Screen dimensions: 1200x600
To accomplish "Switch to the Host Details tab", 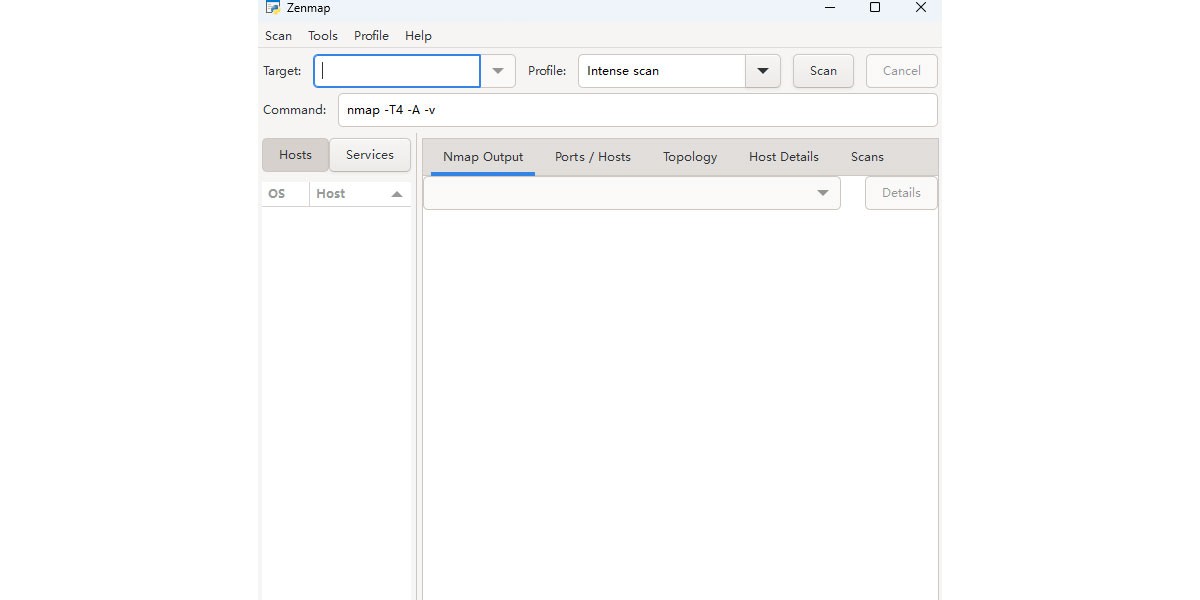I will point(784,157).
